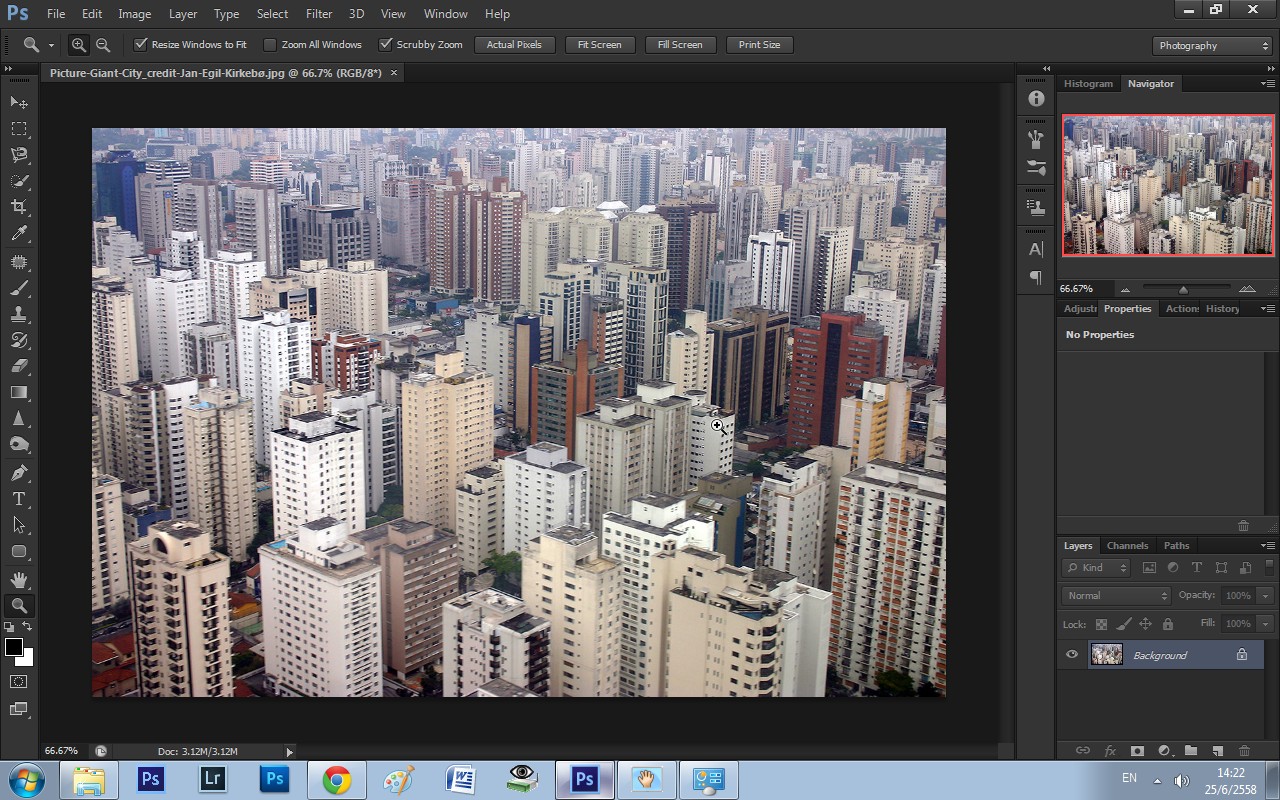Click the Actual Pixels button

click(x=514, y=45)
